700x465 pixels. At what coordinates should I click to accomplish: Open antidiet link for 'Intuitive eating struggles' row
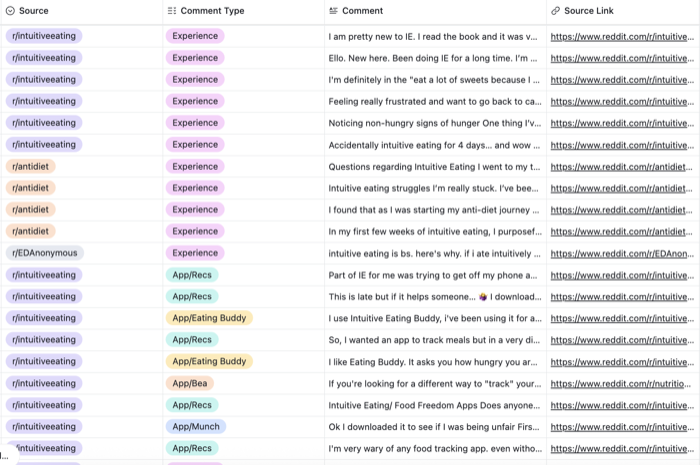click(x=621, y=188)
